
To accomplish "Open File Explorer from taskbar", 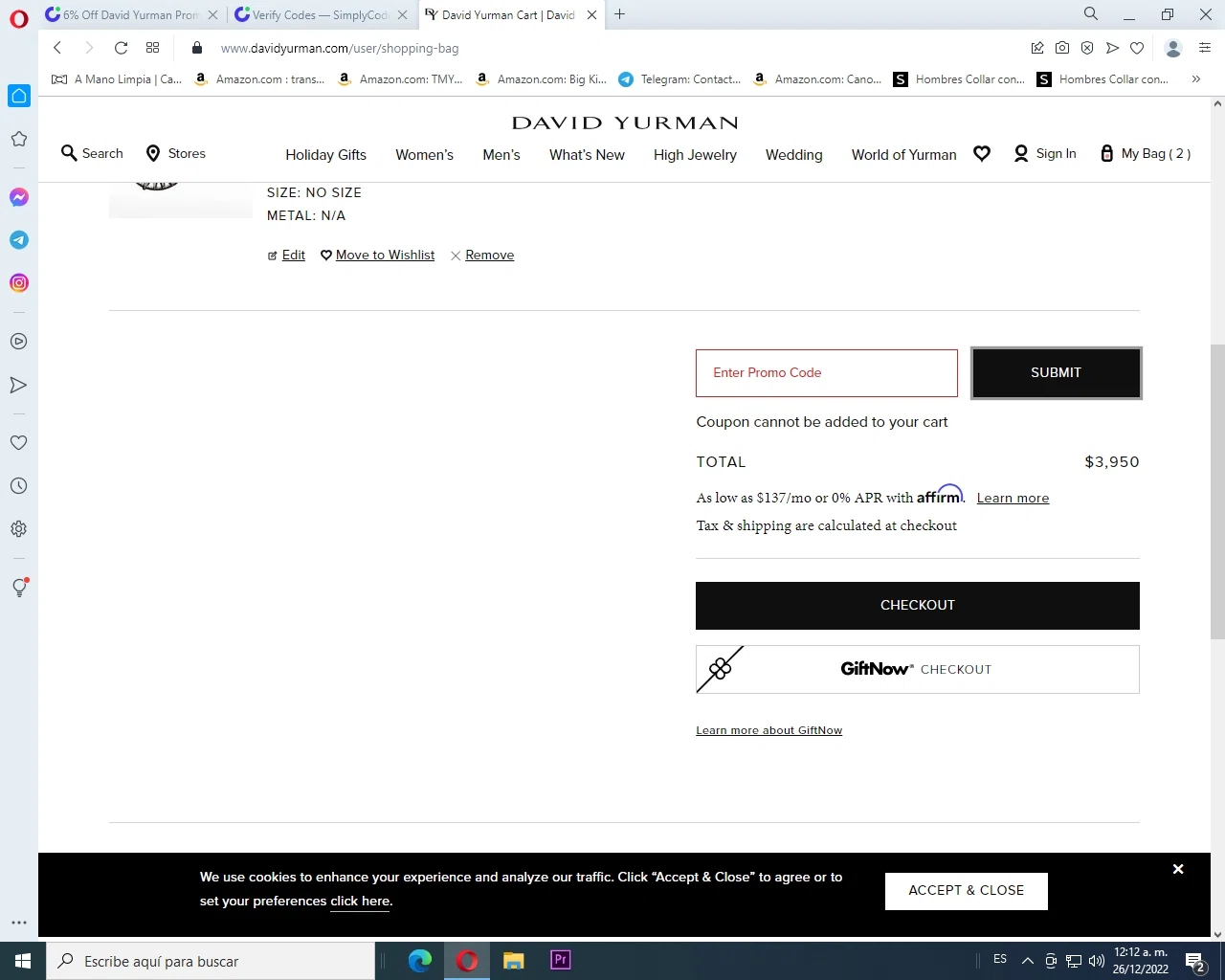I will click(x=514, y=961).
